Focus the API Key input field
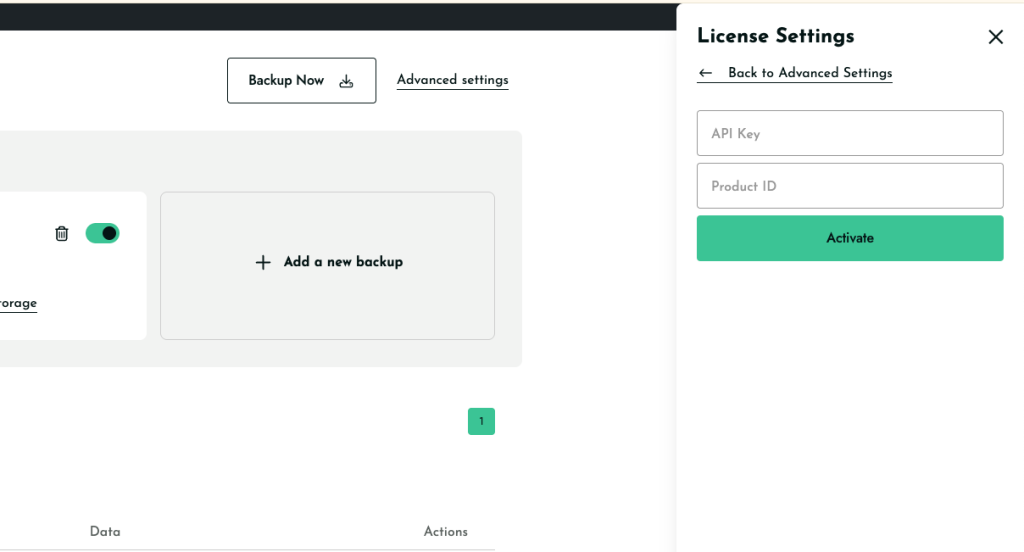The height and width of the screenshot is (552, 1024). [850, 133]
